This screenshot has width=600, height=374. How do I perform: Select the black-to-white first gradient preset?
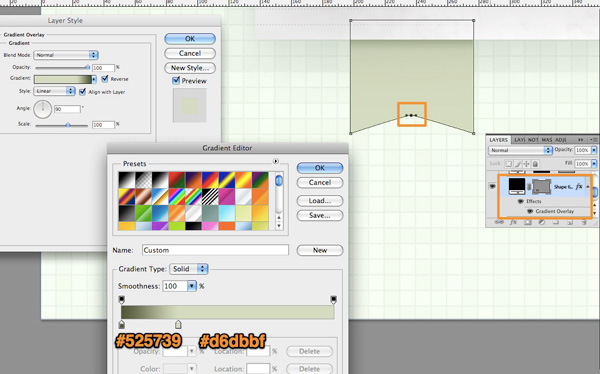click(127, 180)
